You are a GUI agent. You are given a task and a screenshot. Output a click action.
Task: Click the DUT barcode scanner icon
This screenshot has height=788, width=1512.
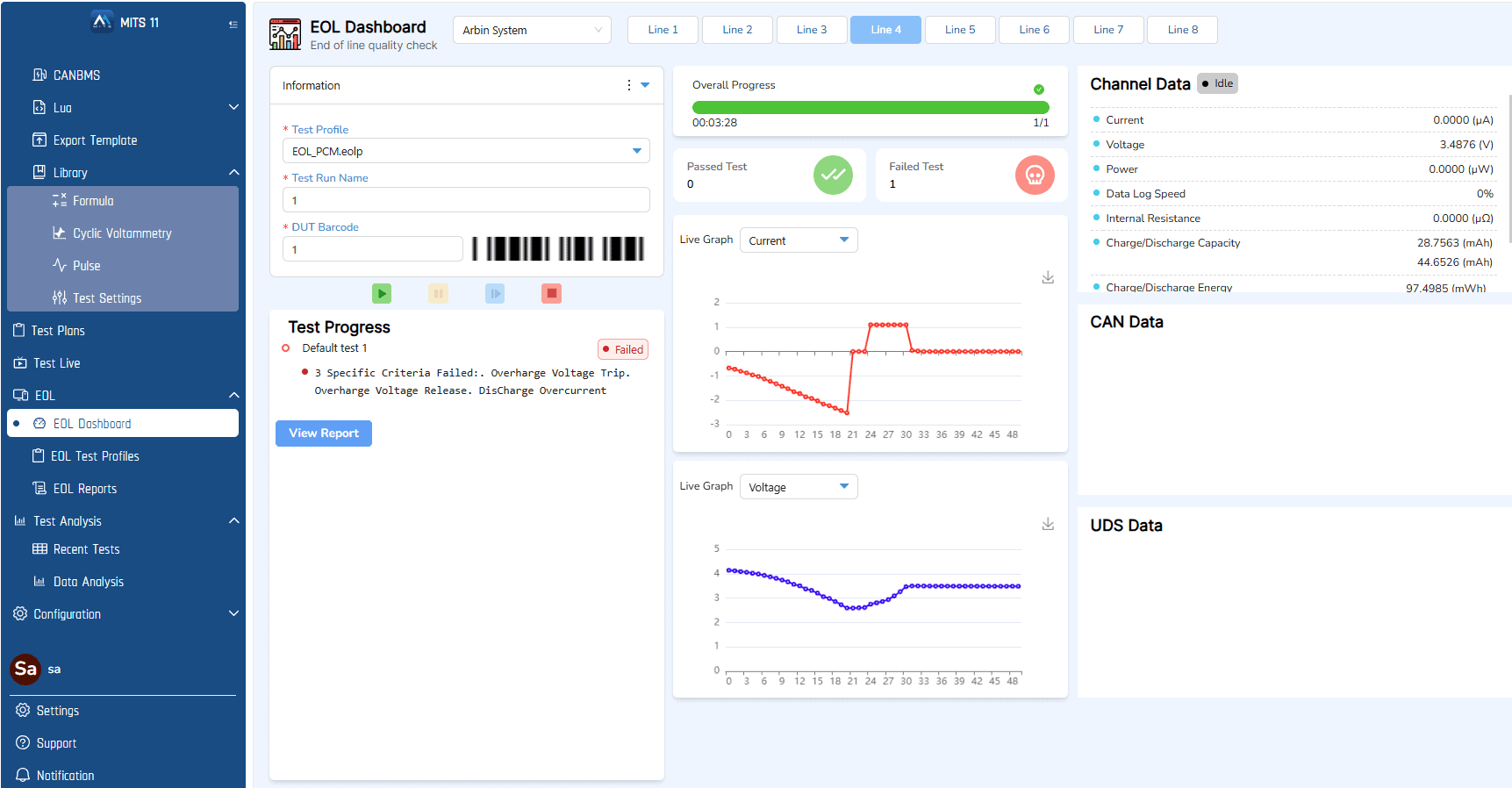pos(558,249)
